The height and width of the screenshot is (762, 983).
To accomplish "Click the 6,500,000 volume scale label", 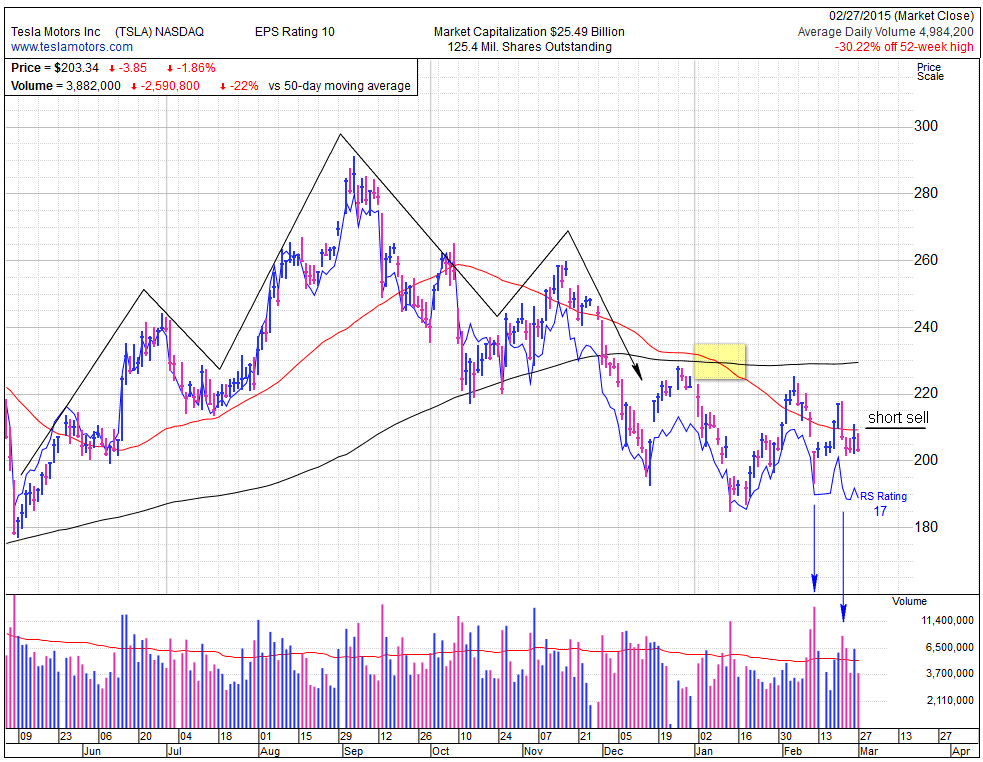I will (x=950, y=647).
